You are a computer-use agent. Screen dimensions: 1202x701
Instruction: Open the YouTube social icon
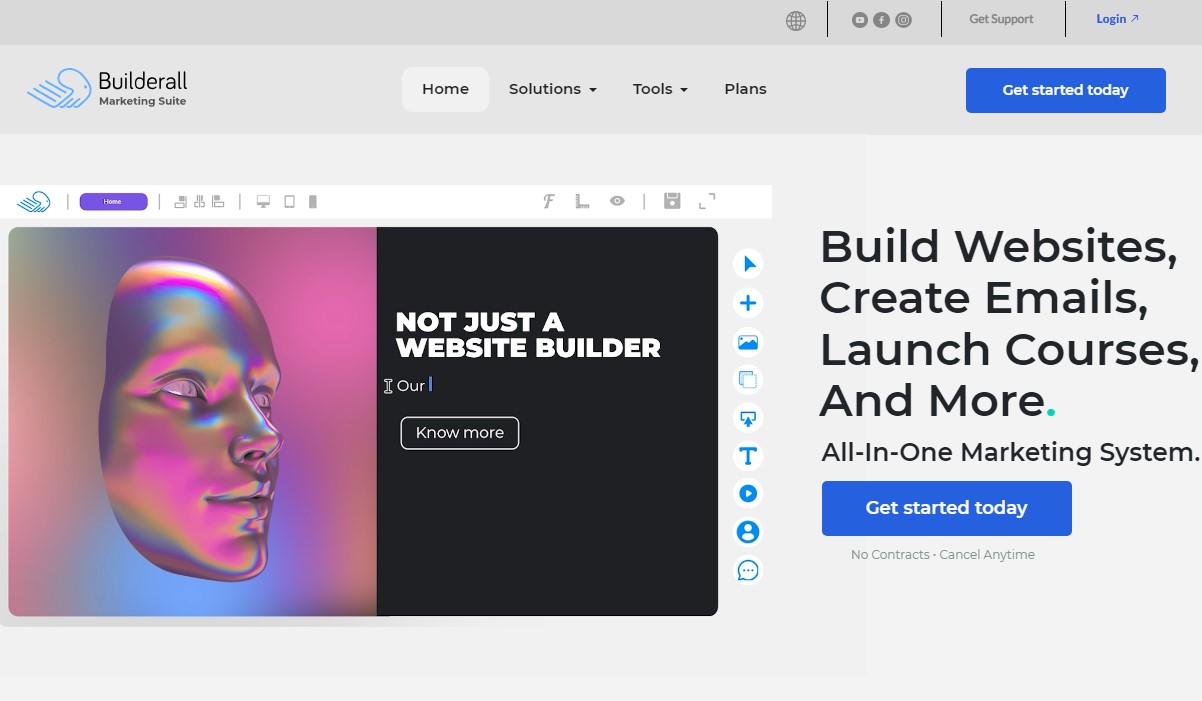(859, 20)
